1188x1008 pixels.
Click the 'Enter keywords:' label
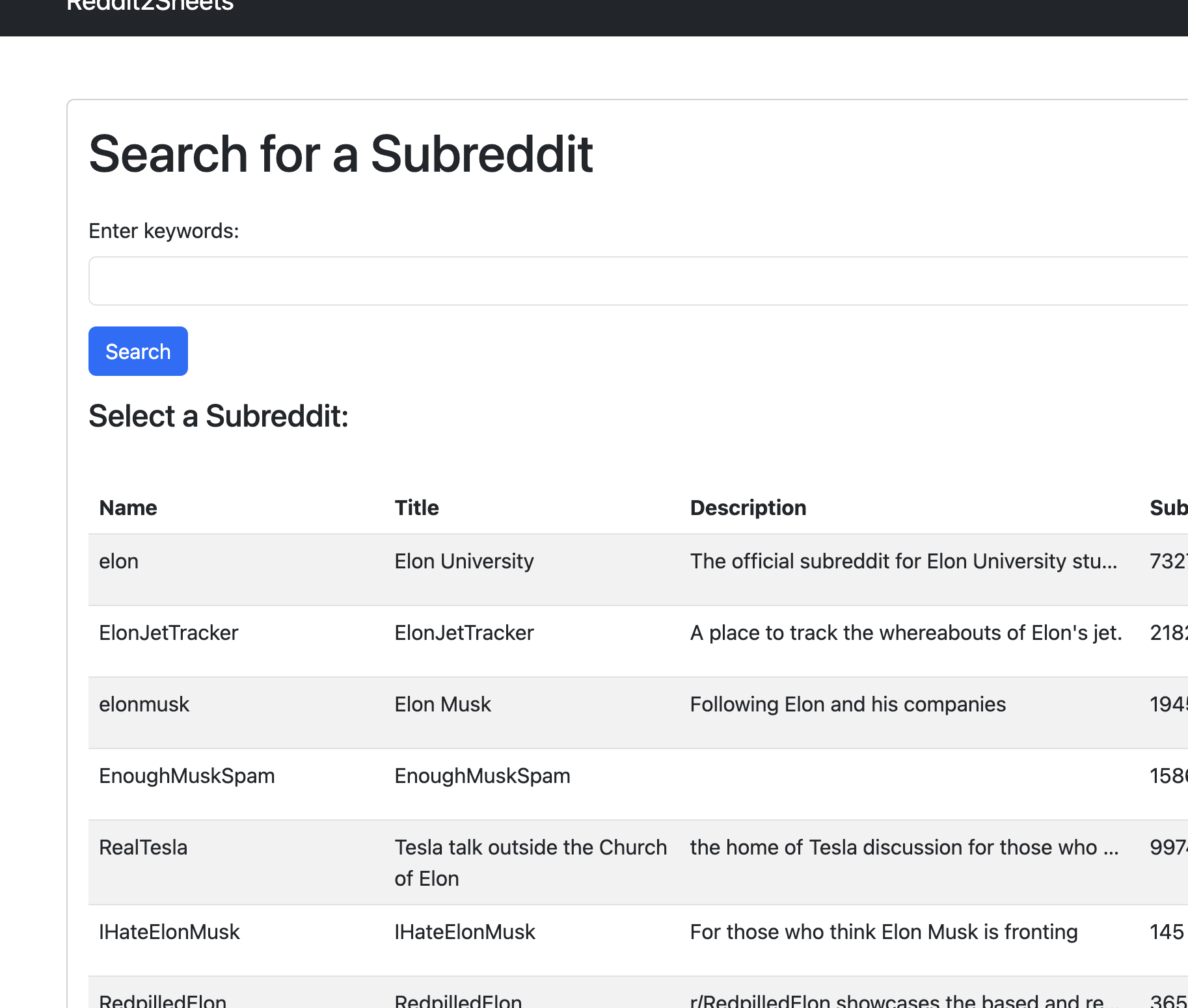tap(164, 231)
